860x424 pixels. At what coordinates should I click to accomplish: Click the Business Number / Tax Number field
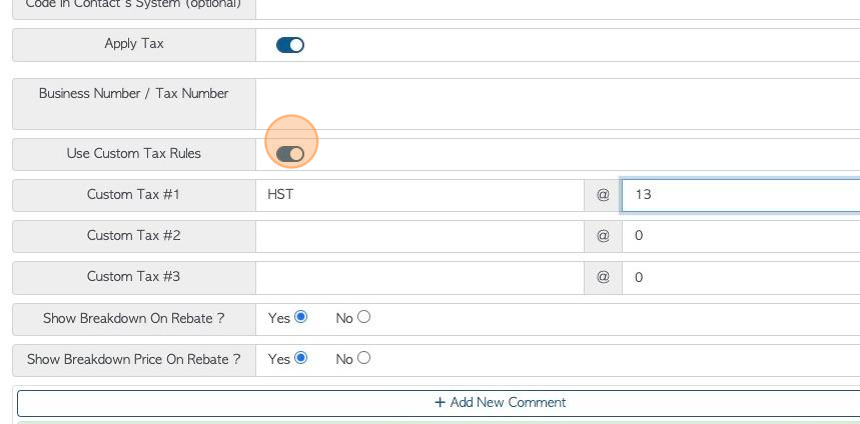coord(557,104)
